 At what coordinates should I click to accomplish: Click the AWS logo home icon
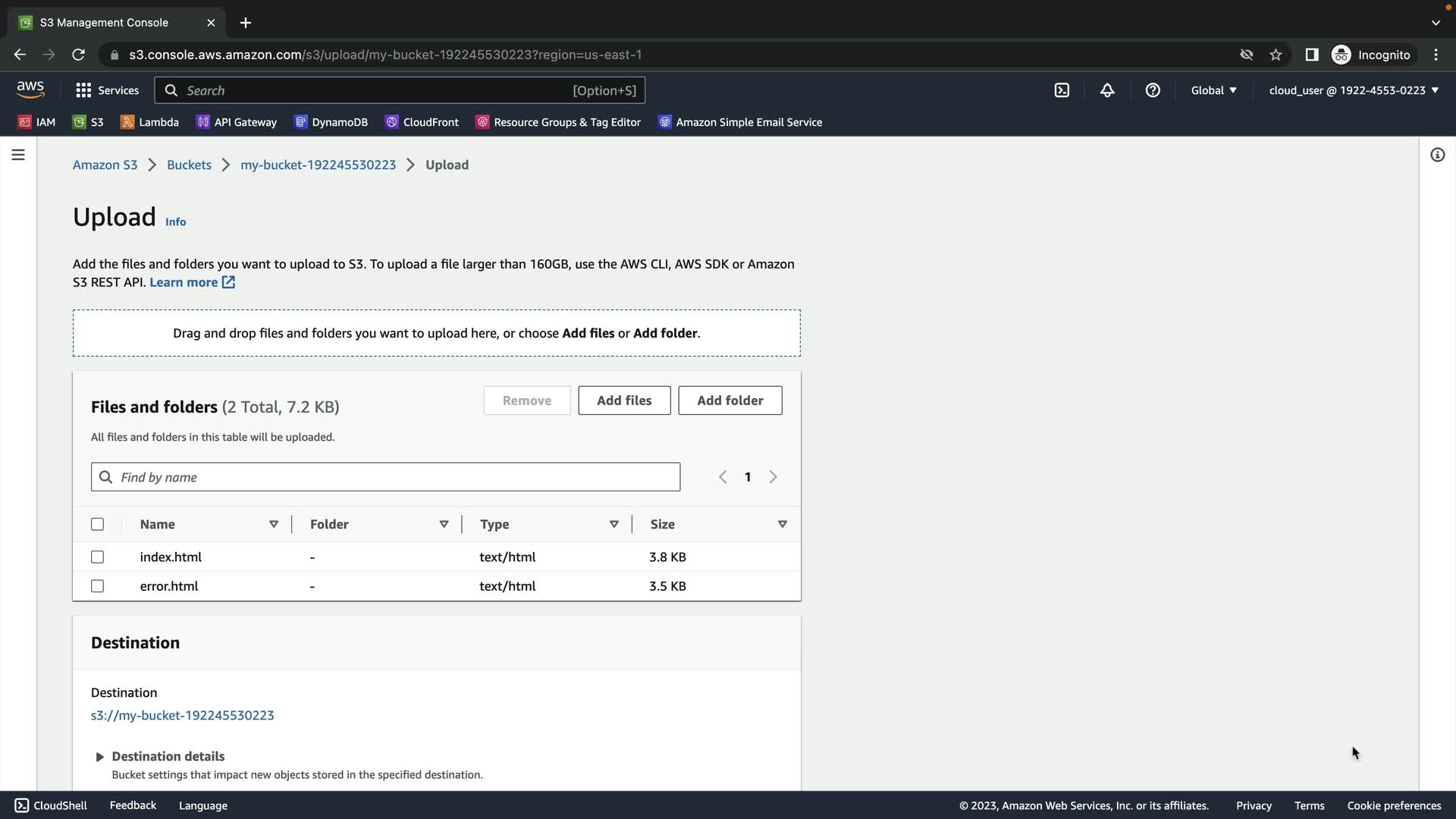click(x=30, y=89)
